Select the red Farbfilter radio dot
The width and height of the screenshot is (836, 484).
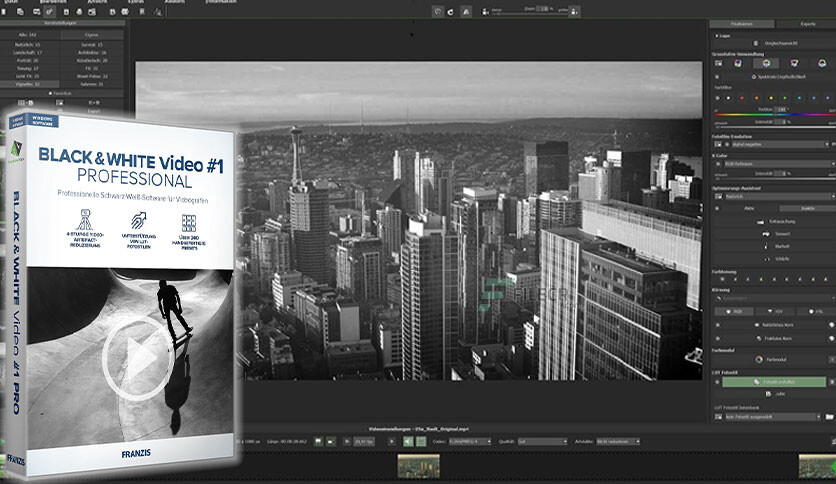[742, 98]
